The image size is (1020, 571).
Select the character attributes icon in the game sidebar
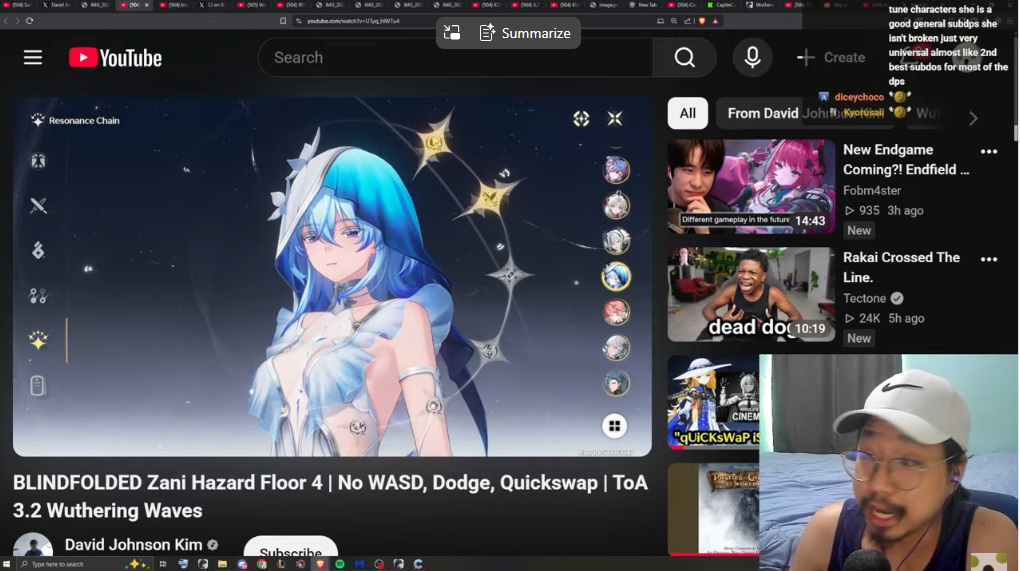pos(38,161)
